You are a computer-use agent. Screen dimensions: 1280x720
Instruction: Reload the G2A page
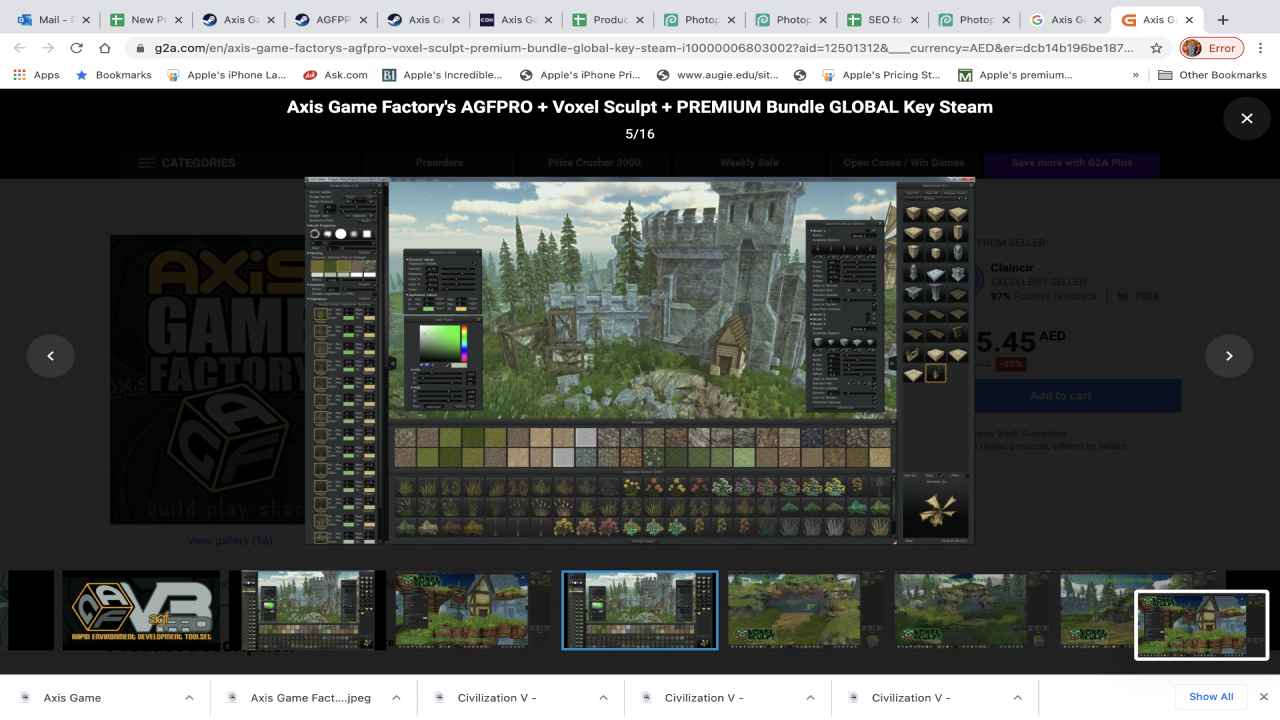pyautogui.click(x=76, y=48)
